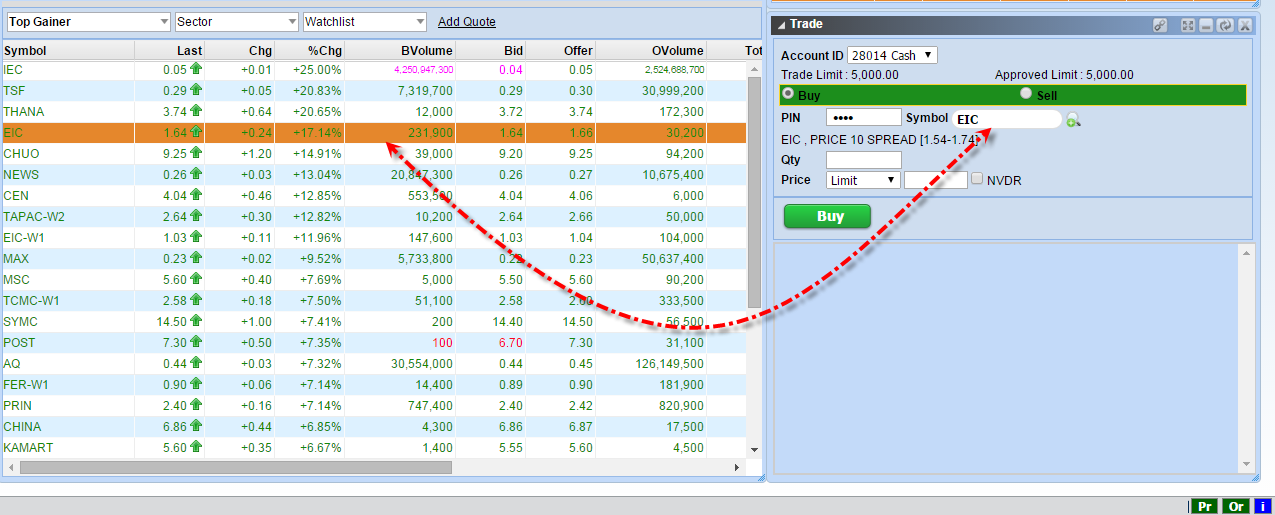Refresh the Trade panel
1275x515 pixels.
pyautogui.click(x=1225, y=25)
